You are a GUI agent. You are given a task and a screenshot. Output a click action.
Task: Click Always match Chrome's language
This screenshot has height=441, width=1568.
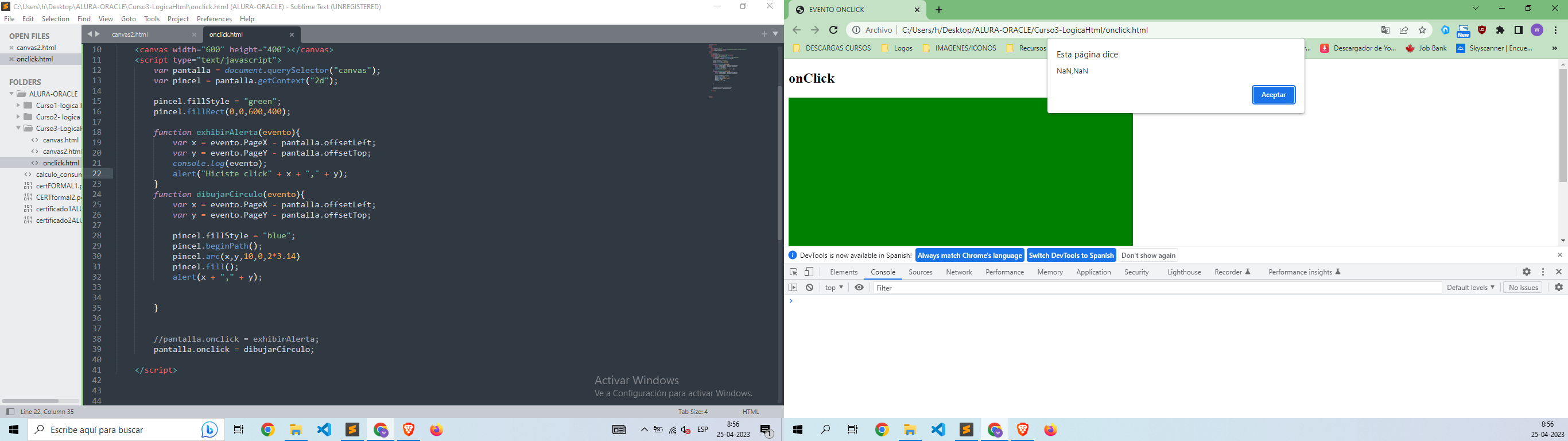point(969,255)
